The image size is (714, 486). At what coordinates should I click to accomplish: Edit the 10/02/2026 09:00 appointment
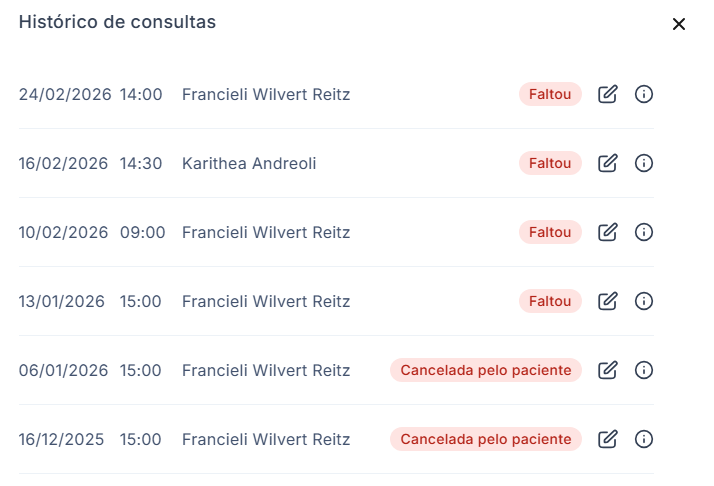coord(607,232)
